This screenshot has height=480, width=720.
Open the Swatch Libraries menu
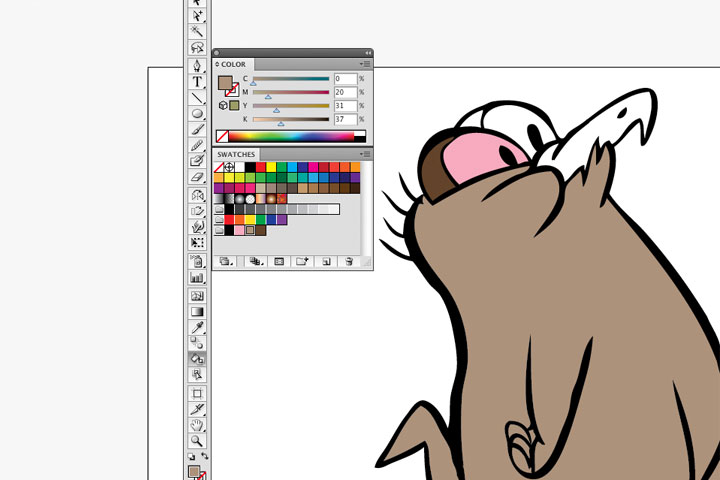pyautogui.click(x=225, y=261)
